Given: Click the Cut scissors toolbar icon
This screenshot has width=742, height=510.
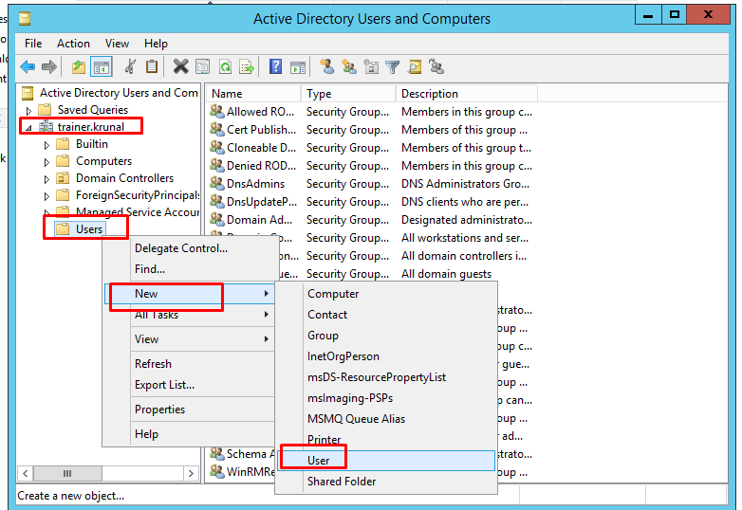Looking at the screenshot, I should pos(130,67).
